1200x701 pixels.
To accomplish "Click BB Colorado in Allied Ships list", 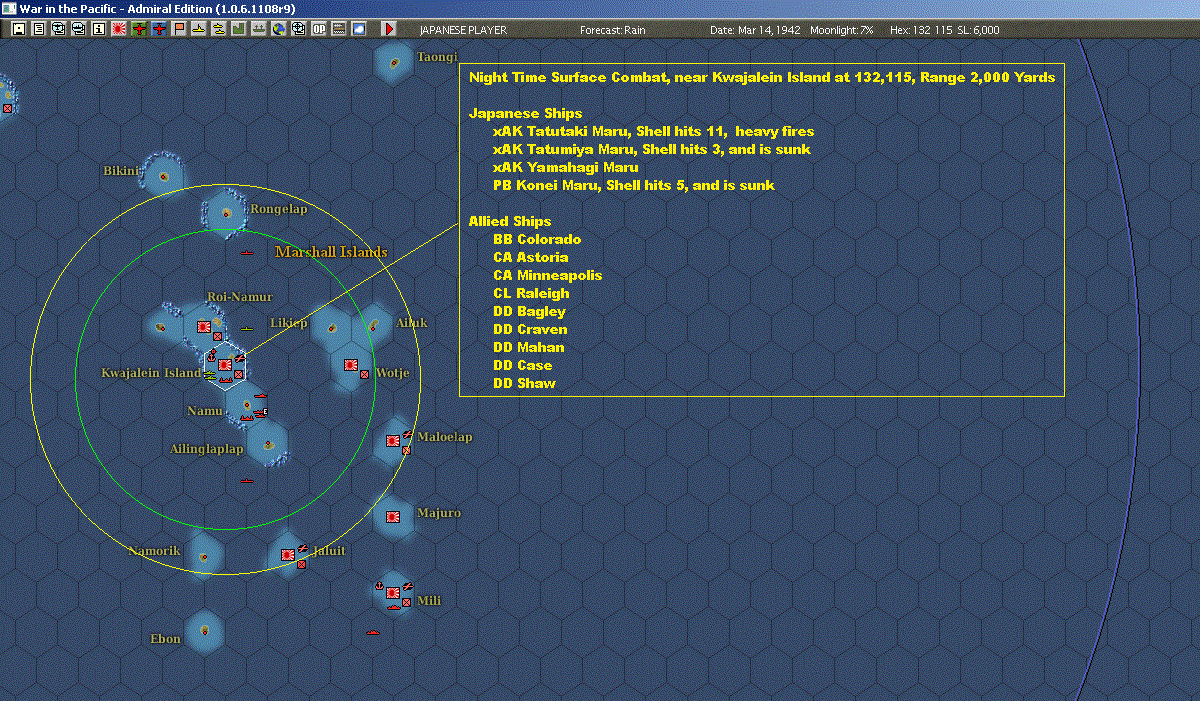I will coord(537,239).
